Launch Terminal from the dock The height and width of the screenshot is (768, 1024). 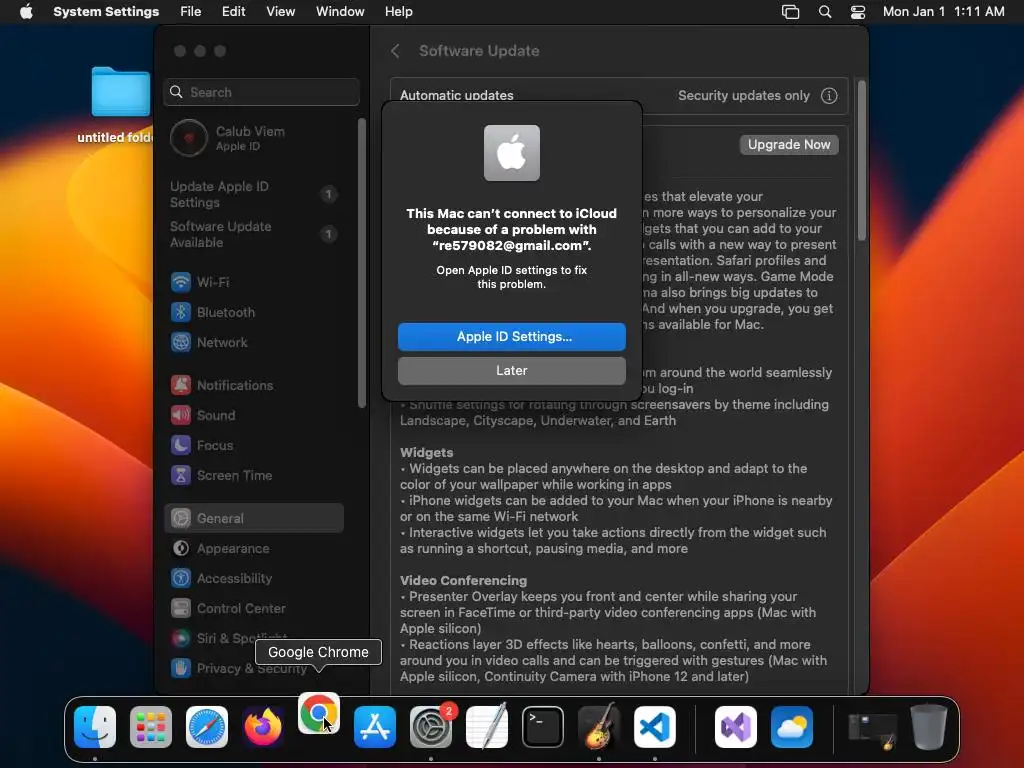tap(543, 726)
